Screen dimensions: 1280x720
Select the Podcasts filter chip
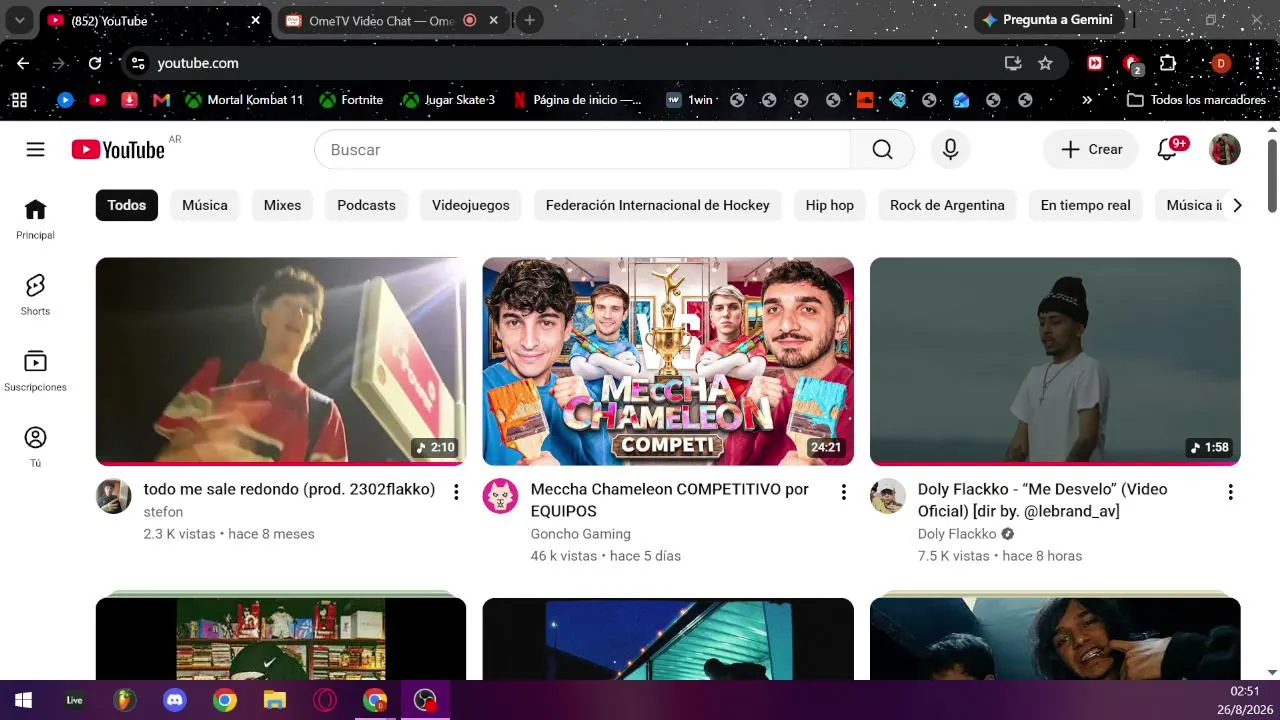[366, 205]
